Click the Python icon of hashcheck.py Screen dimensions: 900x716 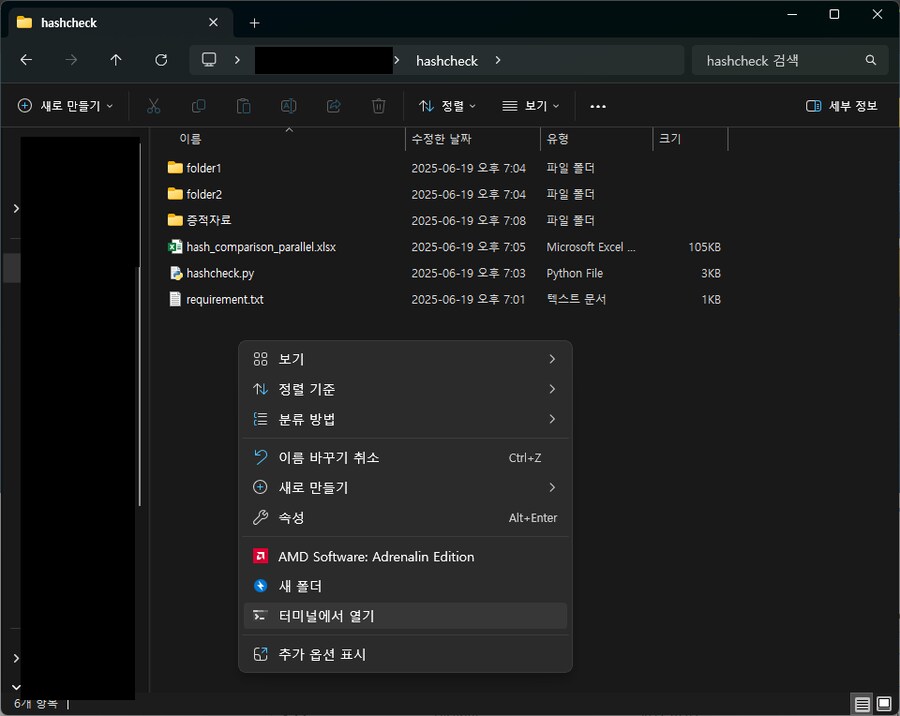(176, 273)
